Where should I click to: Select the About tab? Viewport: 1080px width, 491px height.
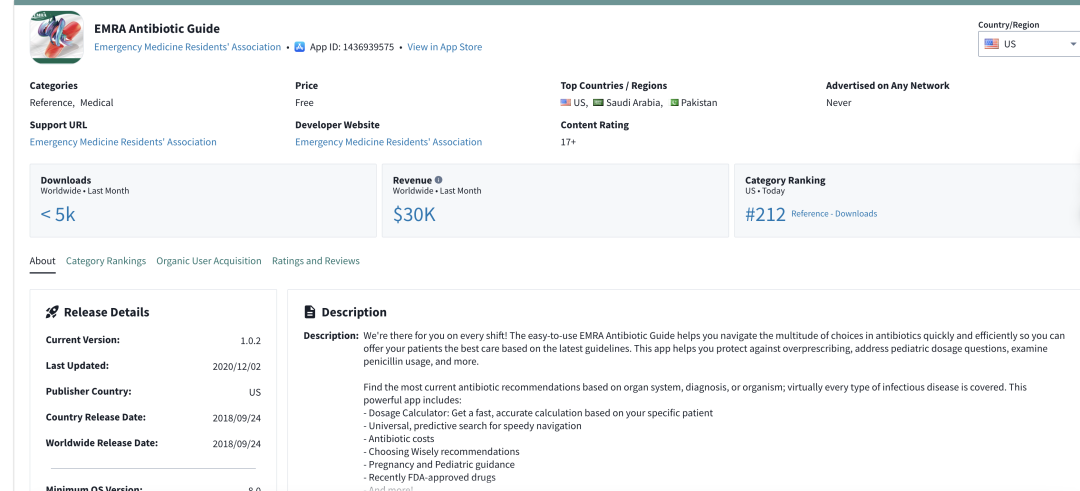[43, 261]
